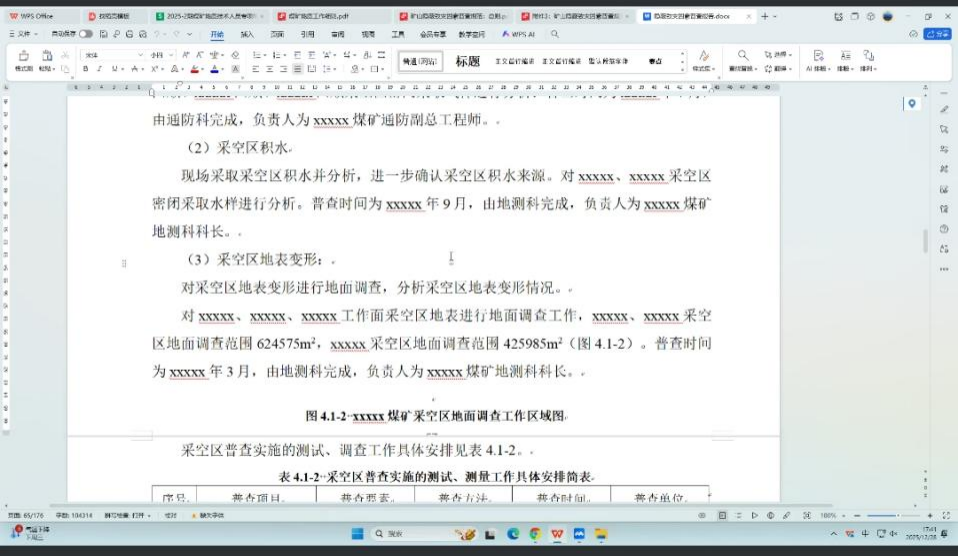
Task: Click the WPS AI button
Action: point(518,34)
